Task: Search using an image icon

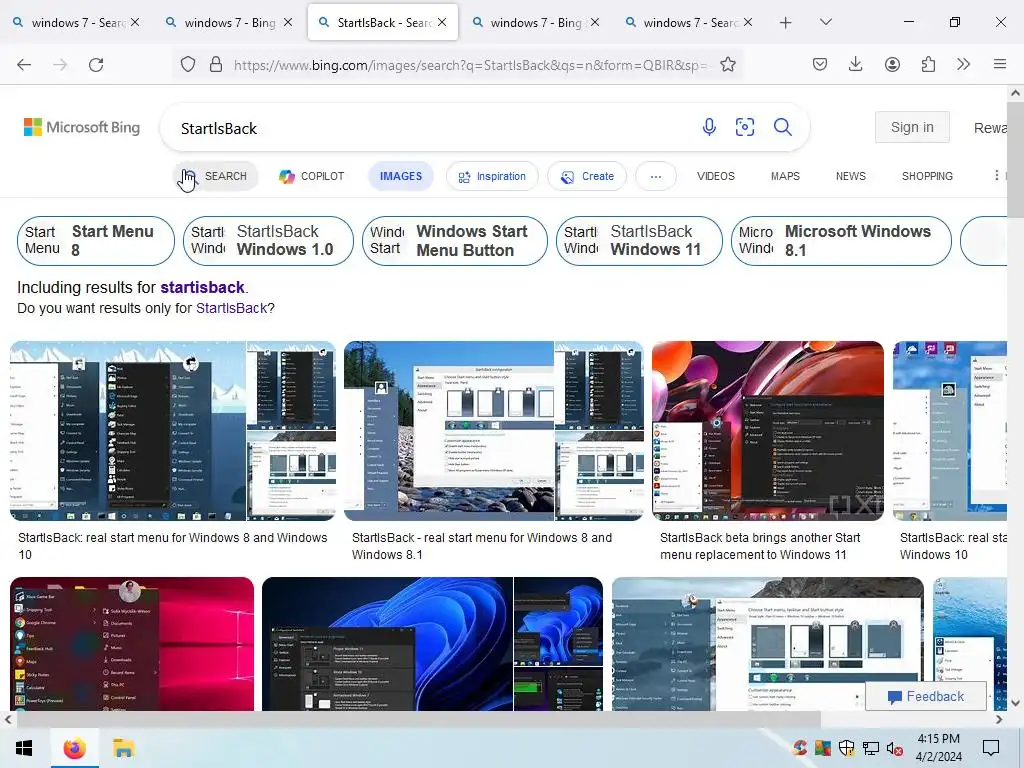Action: point(745,127)
